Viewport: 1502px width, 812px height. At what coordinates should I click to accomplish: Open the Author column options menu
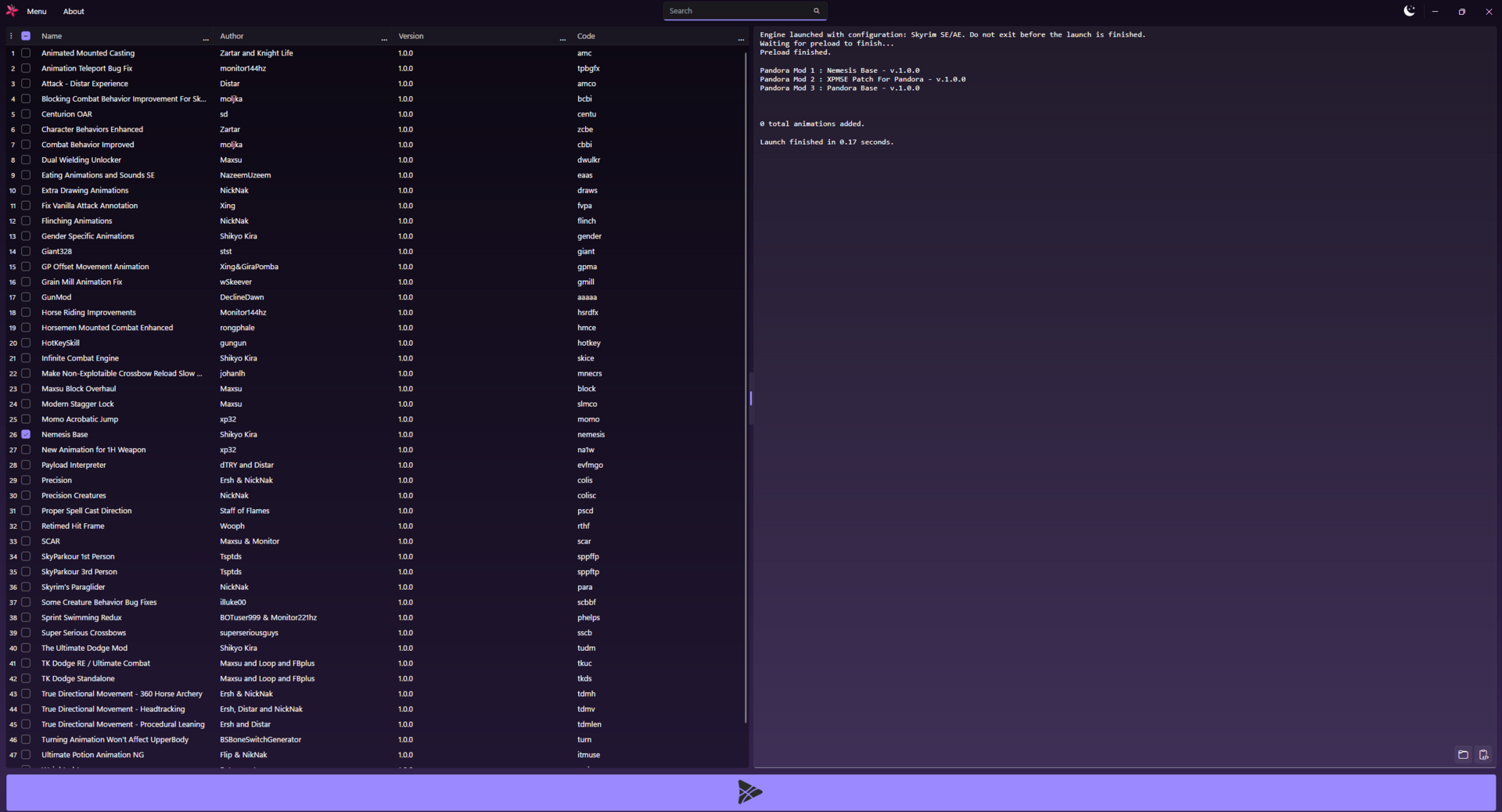click(x=384, y=38)
